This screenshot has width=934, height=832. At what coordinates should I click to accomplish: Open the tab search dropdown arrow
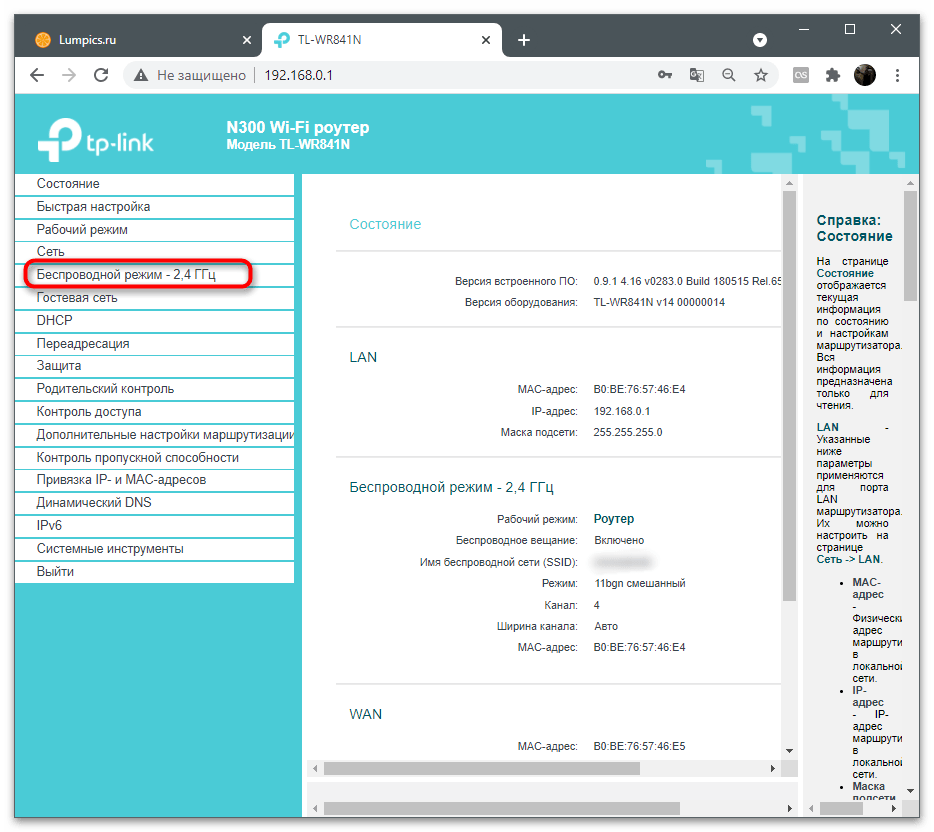pos(759,40)
